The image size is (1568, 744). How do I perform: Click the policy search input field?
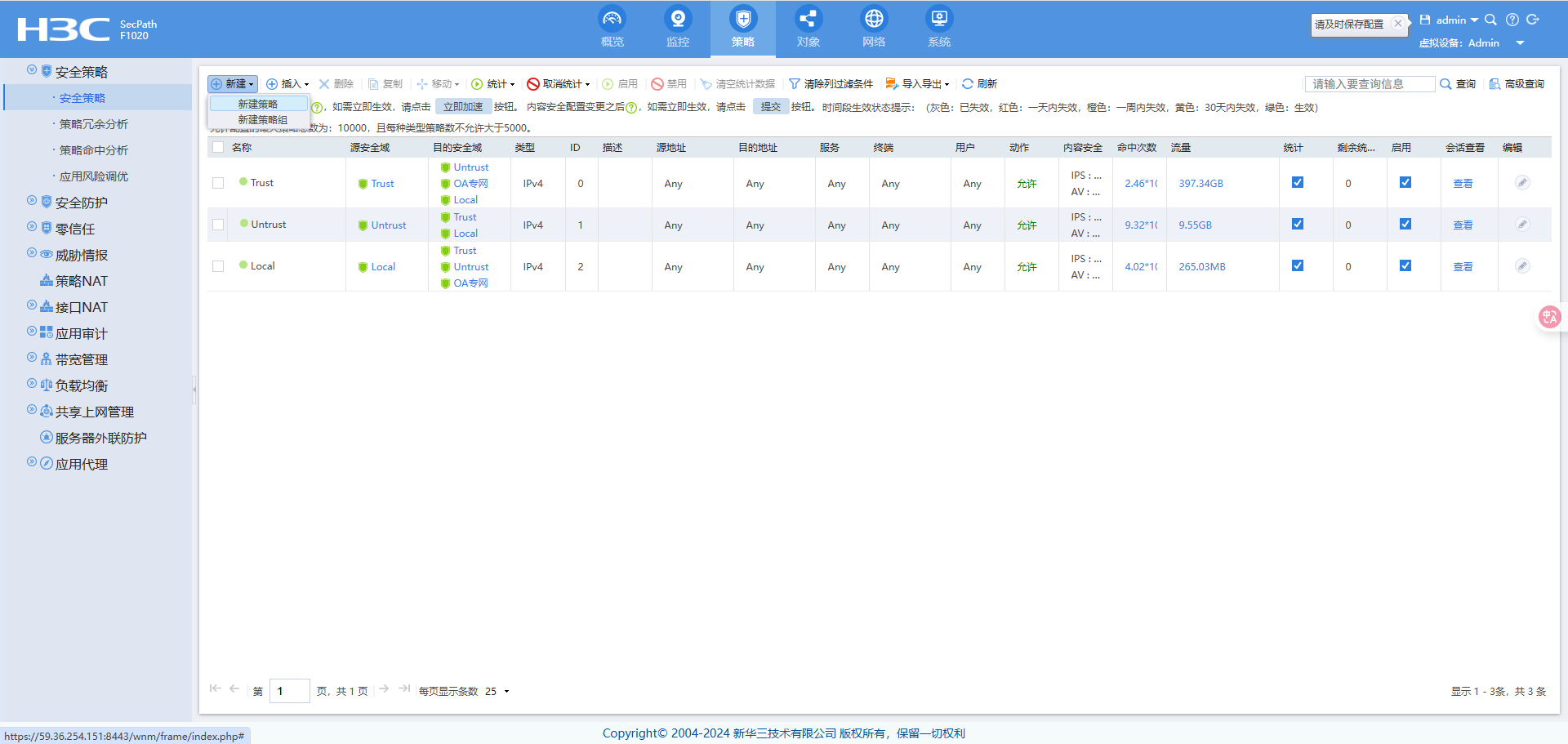[x=1368, y=84]
